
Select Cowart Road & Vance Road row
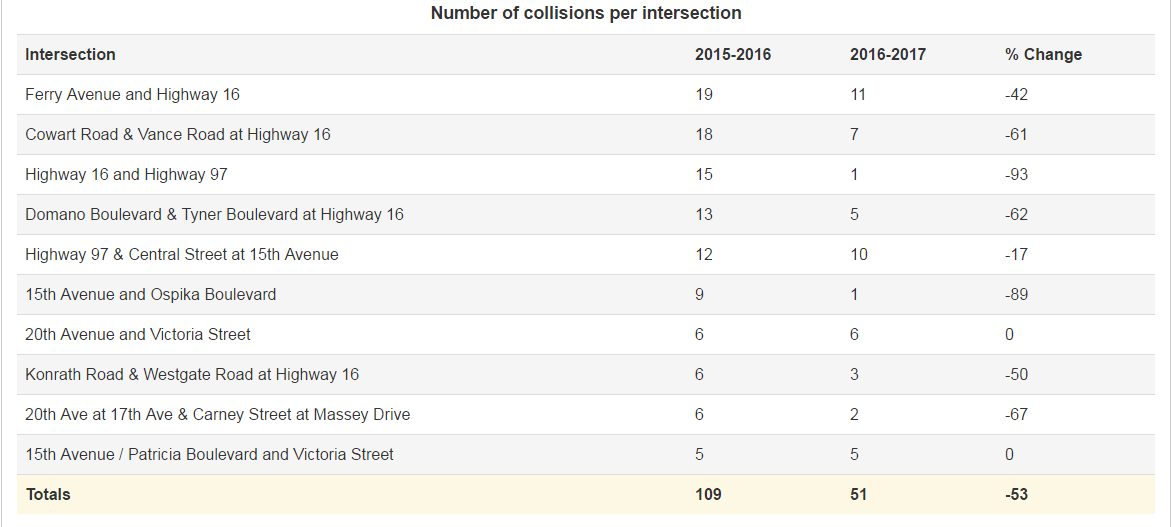586,135
